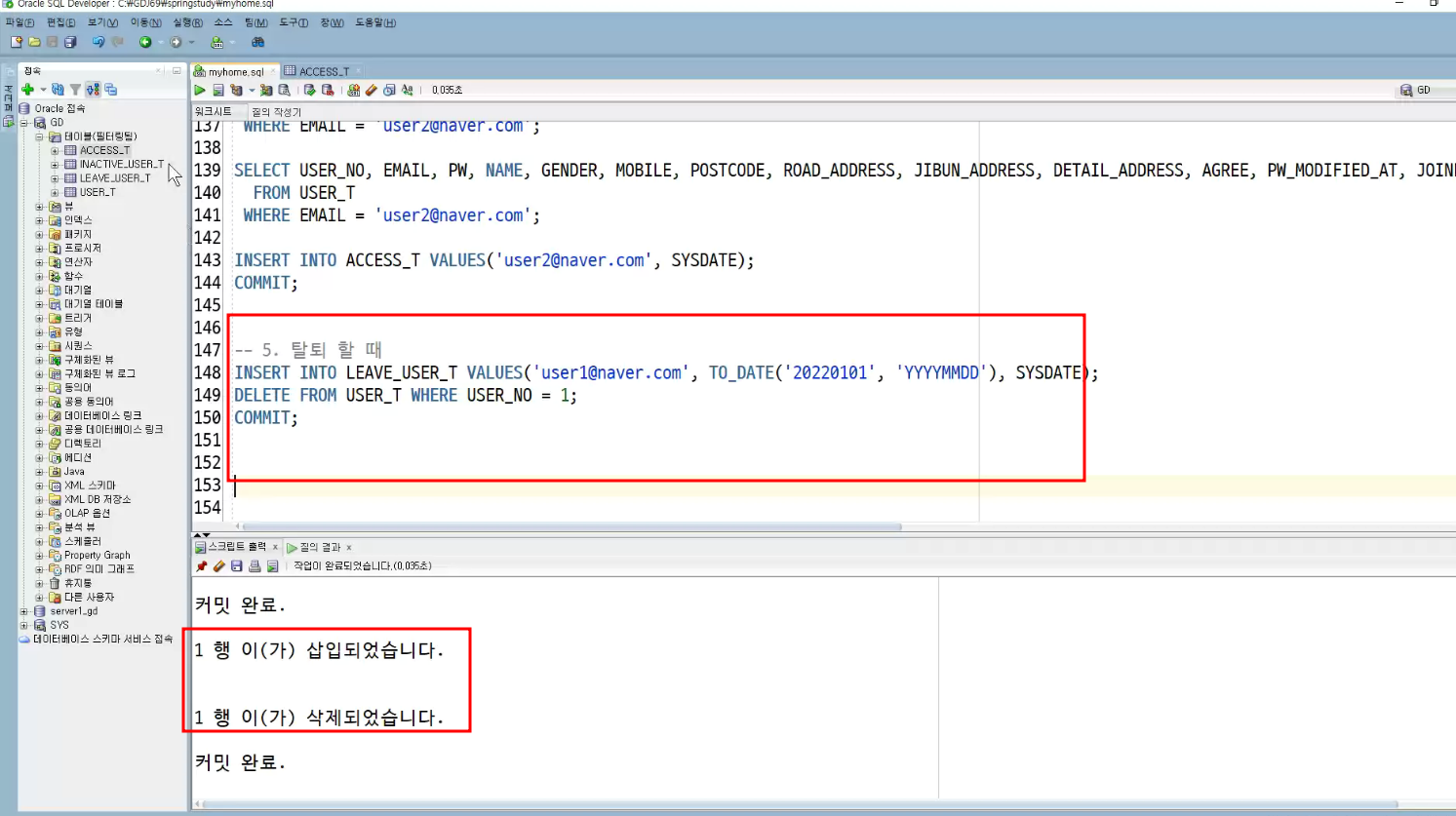Expand the SYS connection node

[24, 625]
